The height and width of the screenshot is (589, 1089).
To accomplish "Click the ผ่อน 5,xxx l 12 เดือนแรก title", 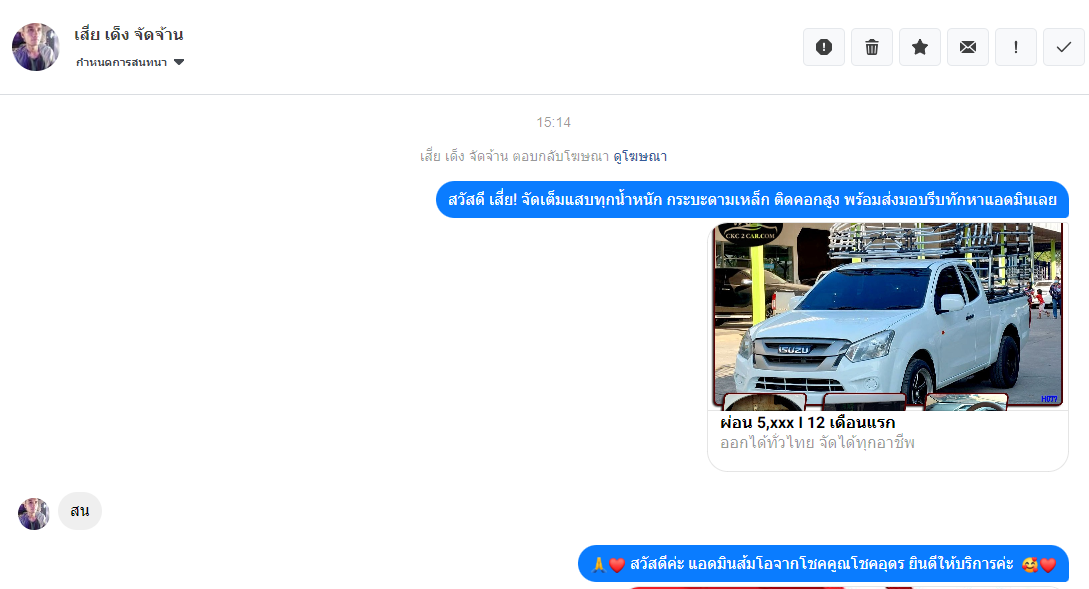I will point(808,422).
